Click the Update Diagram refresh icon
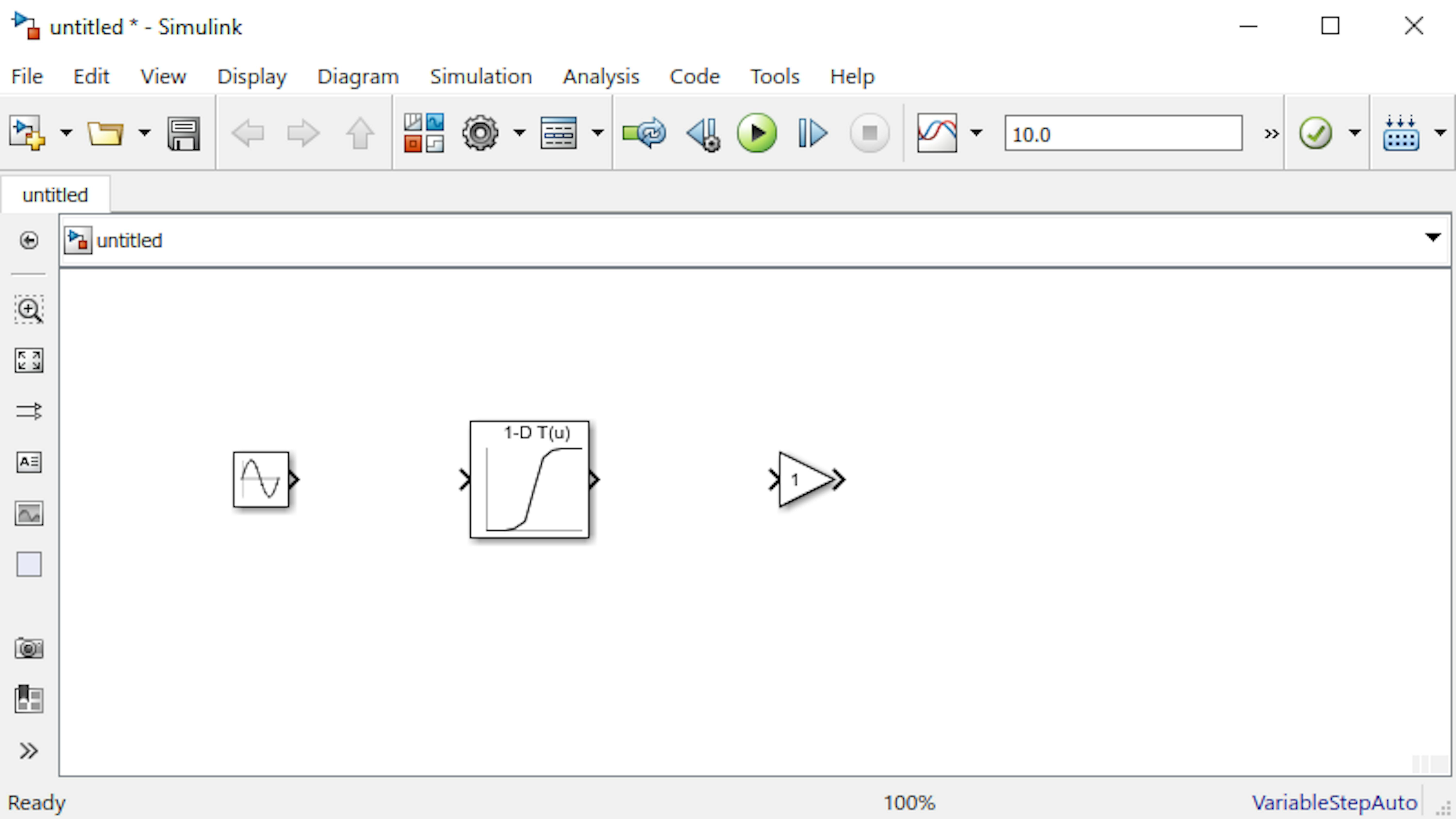Viewport: 1456px width, 819px height. [644, 133]
